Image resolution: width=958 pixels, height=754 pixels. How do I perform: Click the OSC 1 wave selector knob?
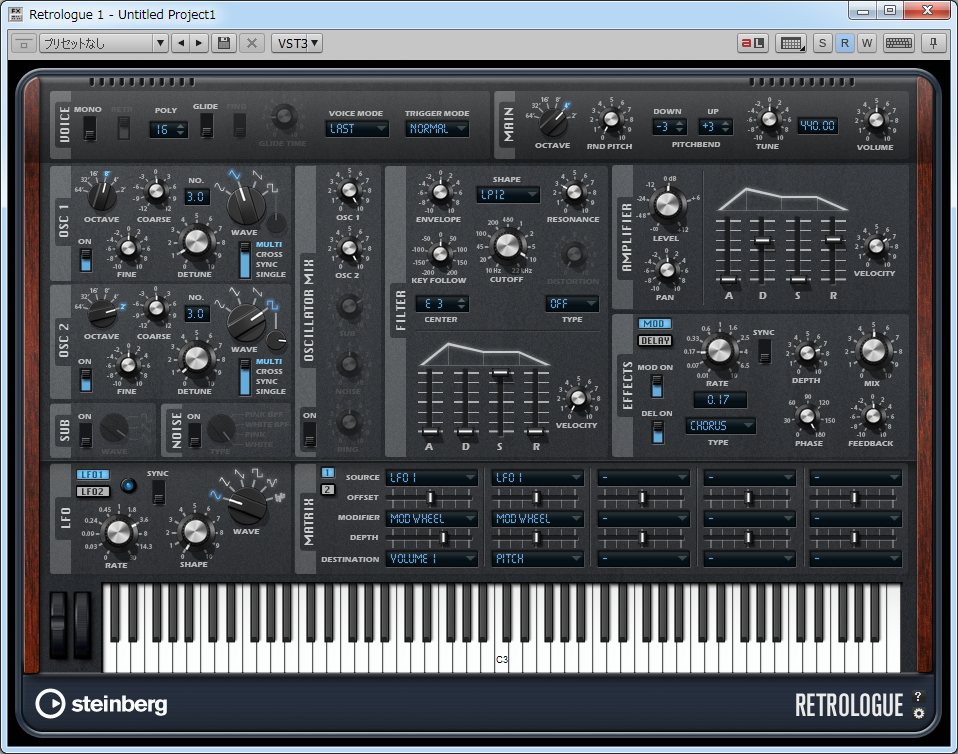246,206
